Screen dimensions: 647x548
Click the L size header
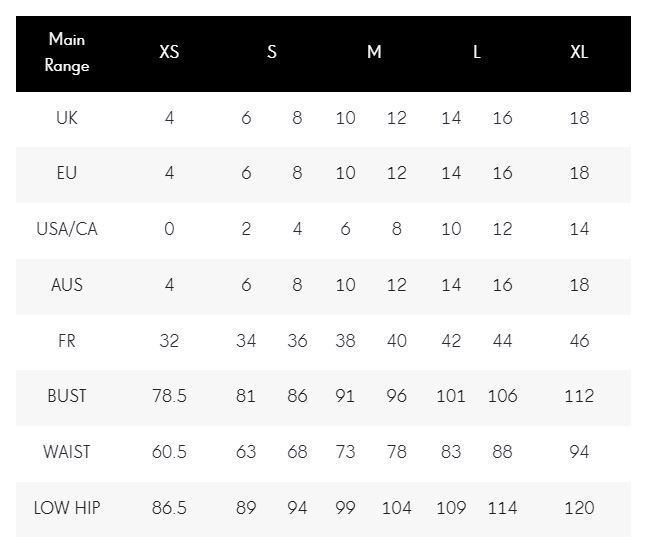(x=476, y=52)
